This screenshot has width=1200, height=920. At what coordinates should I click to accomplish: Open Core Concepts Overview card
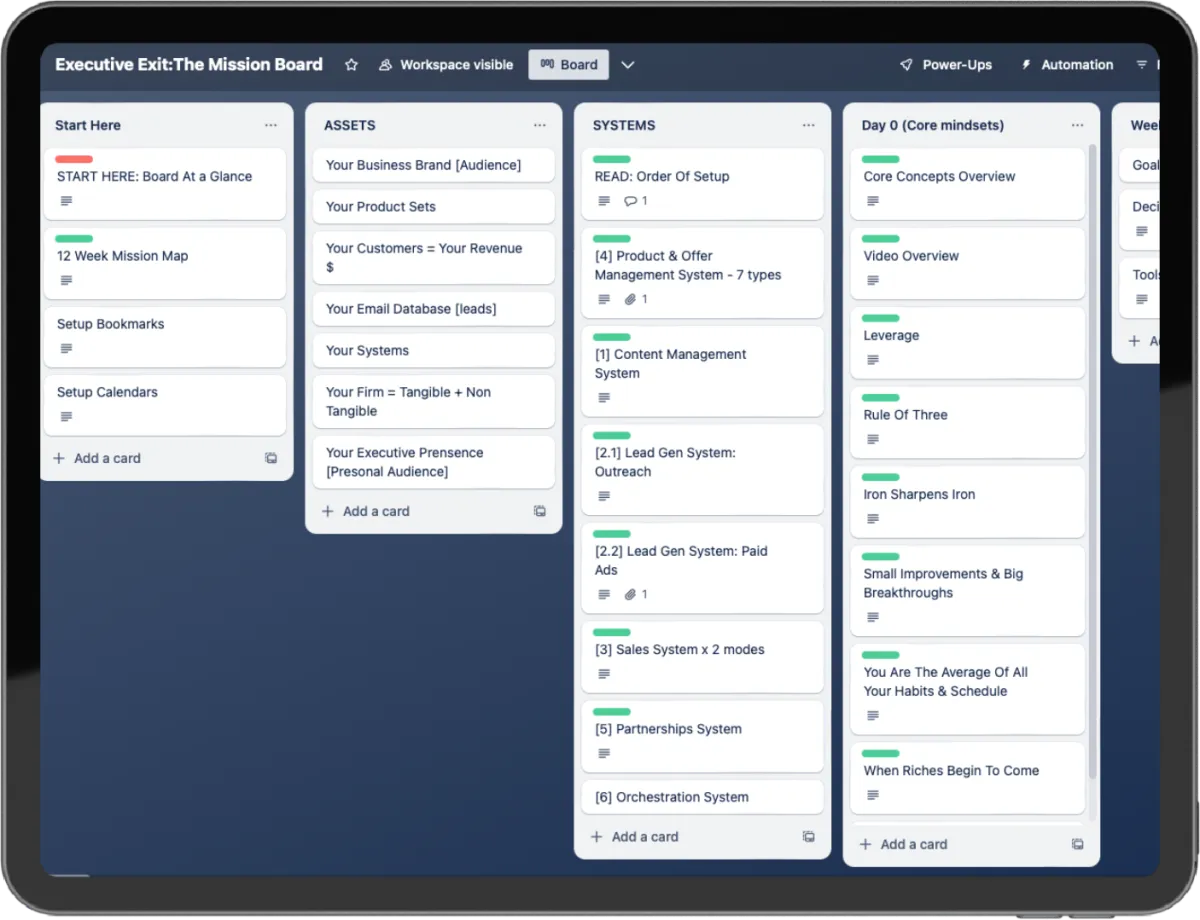point(967,184)
